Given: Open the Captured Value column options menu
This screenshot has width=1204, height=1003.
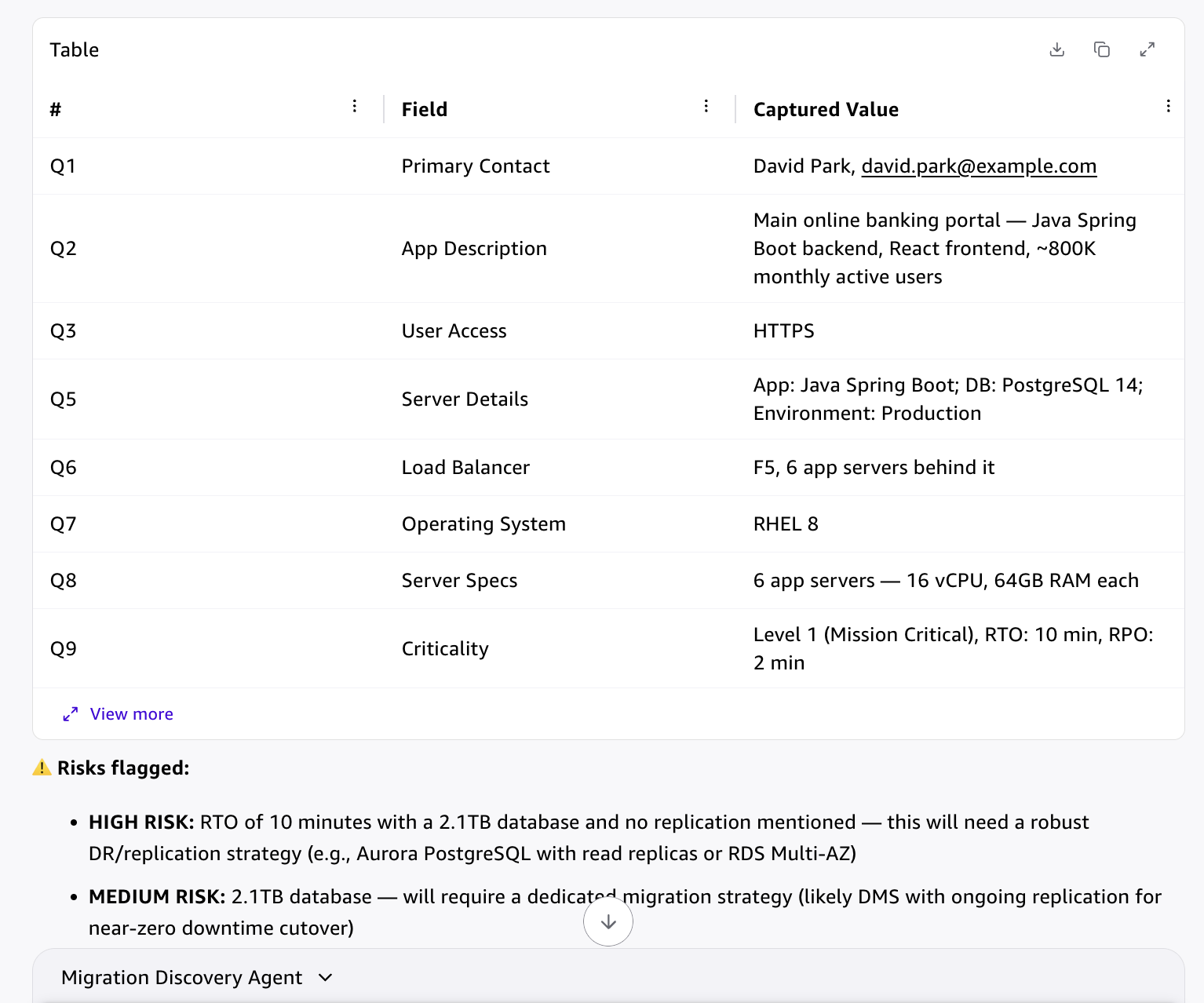Looking at the screenshot, I should (x=1169, y=106).
